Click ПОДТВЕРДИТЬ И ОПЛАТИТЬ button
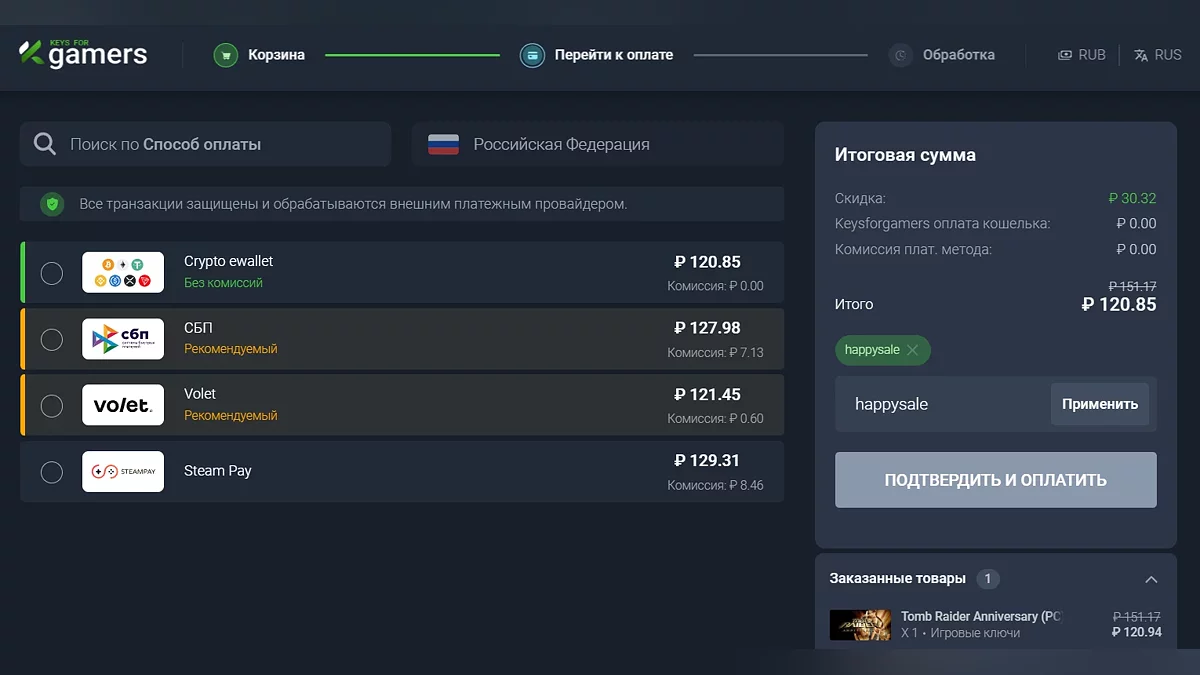Screen dimensions: 1200x675 click(995, 480)
